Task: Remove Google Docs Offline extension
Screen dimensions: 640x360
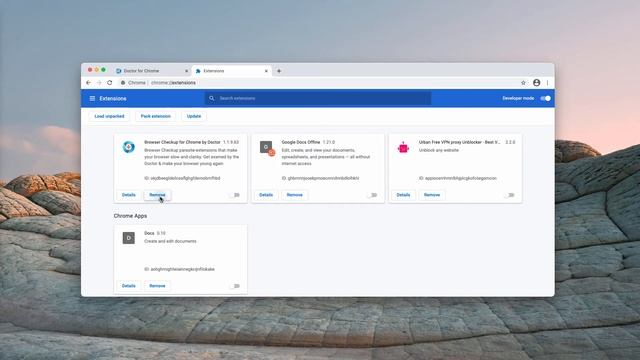Action: 295,195
